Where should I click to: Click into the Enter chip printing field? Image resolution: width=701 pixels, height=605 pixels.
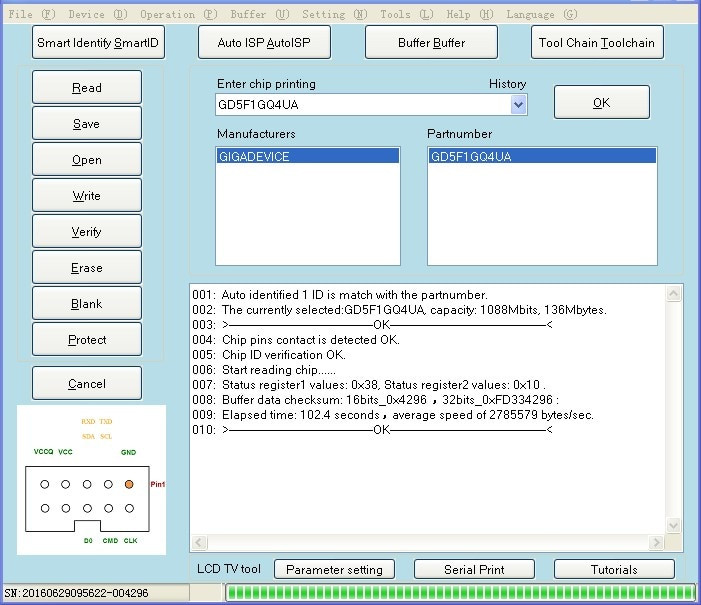click(363, 105)
